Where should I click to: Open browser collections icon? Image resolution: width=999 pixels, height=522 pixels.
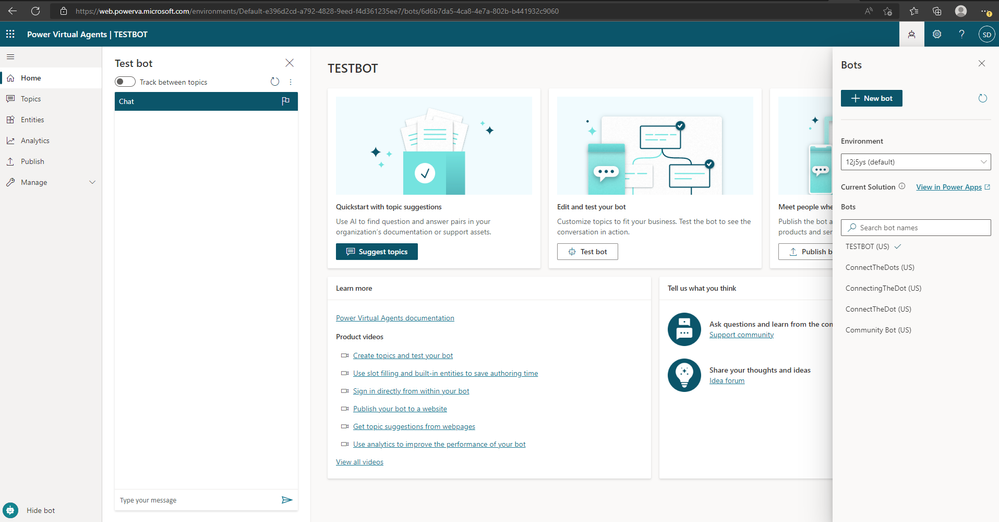(937, 11)
